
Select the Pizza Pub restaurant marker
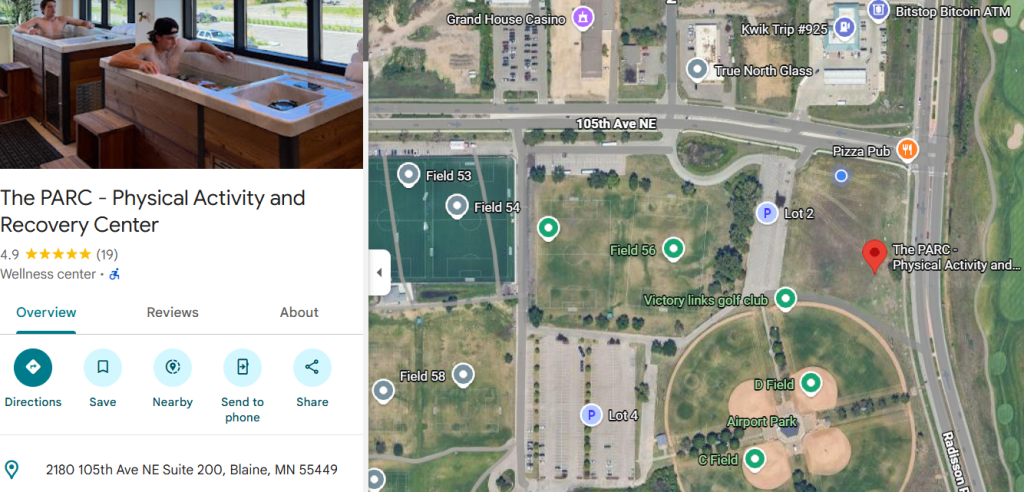point(907,150)
